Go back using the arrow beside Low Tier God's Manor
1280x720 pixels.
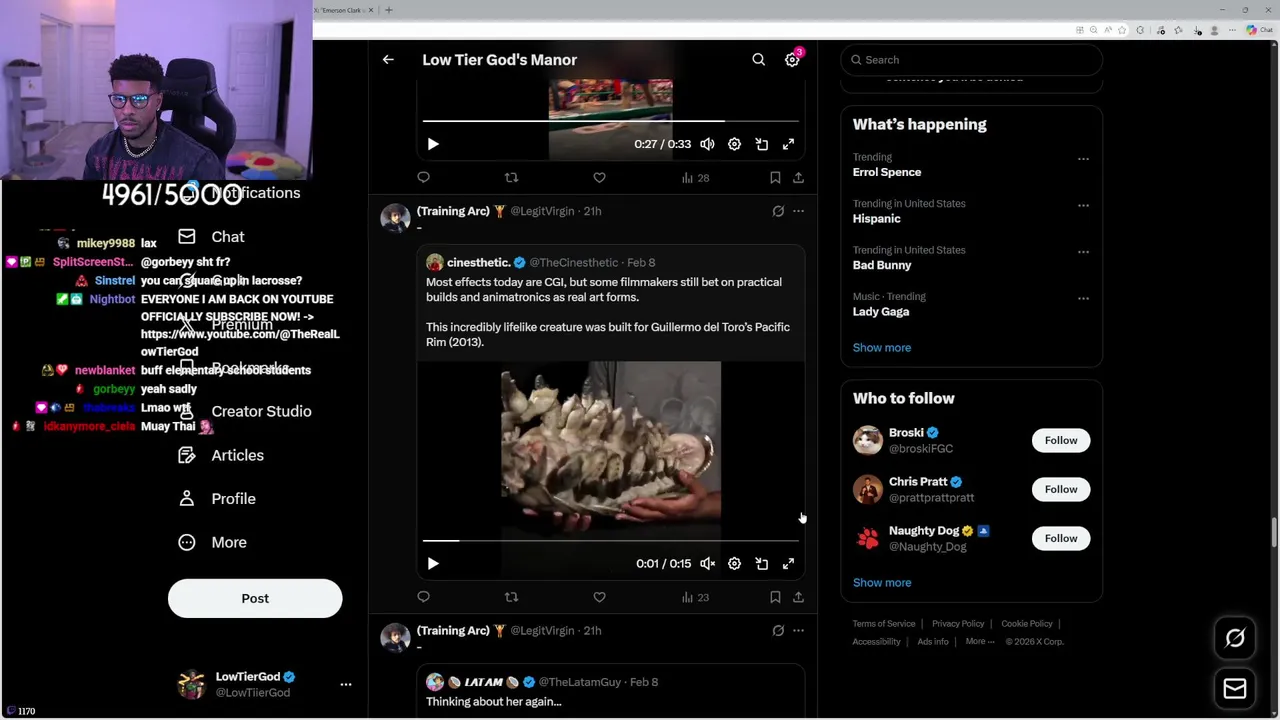pyautogui.click(x=388, y=60)
